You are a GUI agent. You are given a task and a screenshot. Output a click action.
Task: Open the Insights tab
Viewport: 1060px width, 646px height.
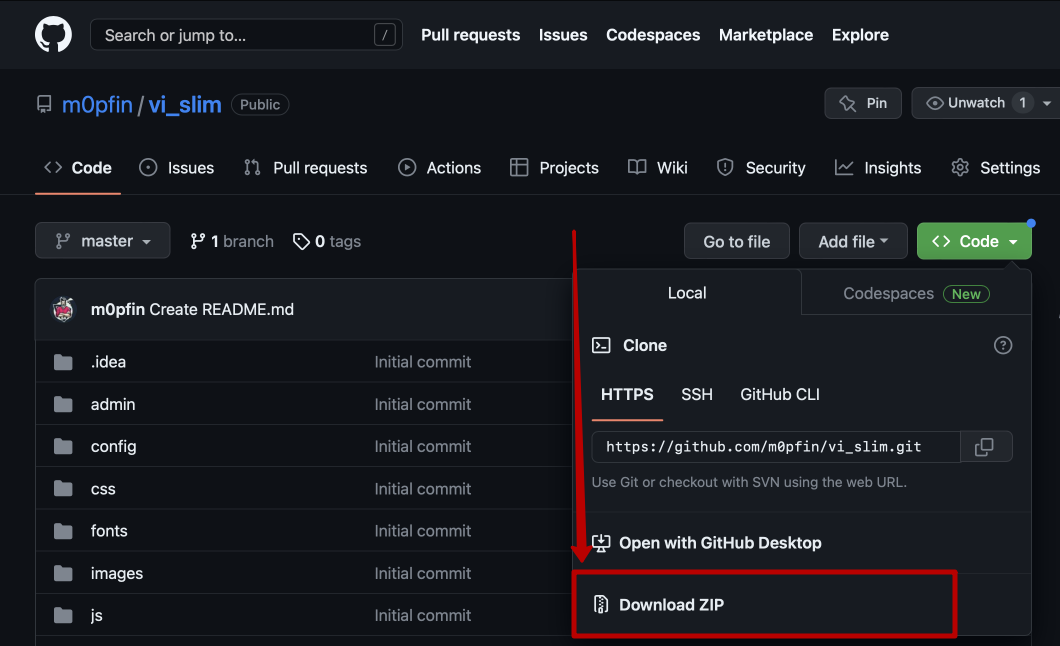878,168
